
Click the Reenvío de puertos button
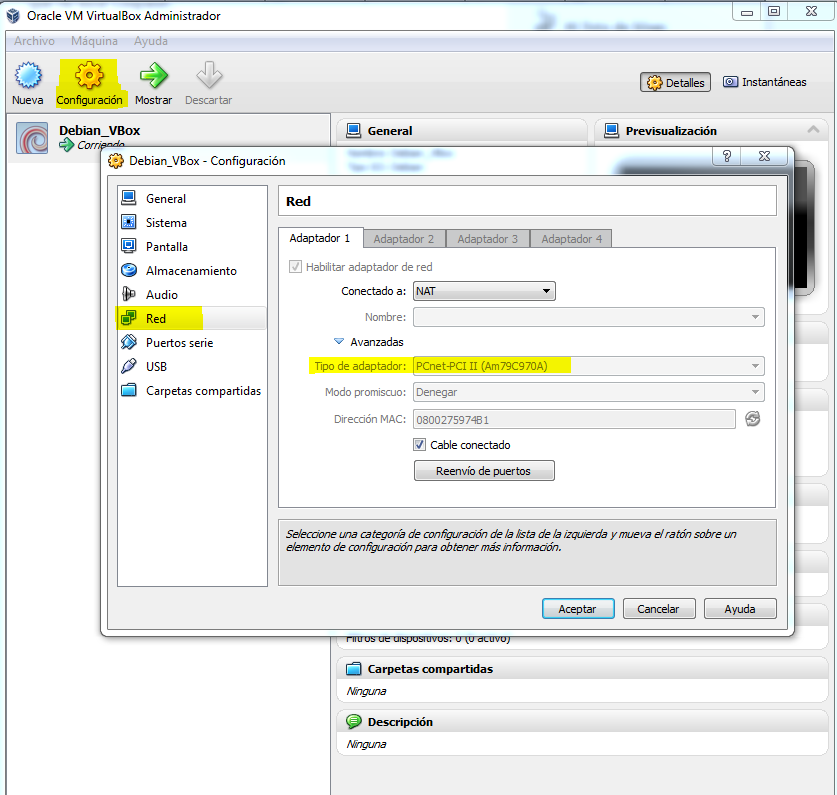click(484, 471)
